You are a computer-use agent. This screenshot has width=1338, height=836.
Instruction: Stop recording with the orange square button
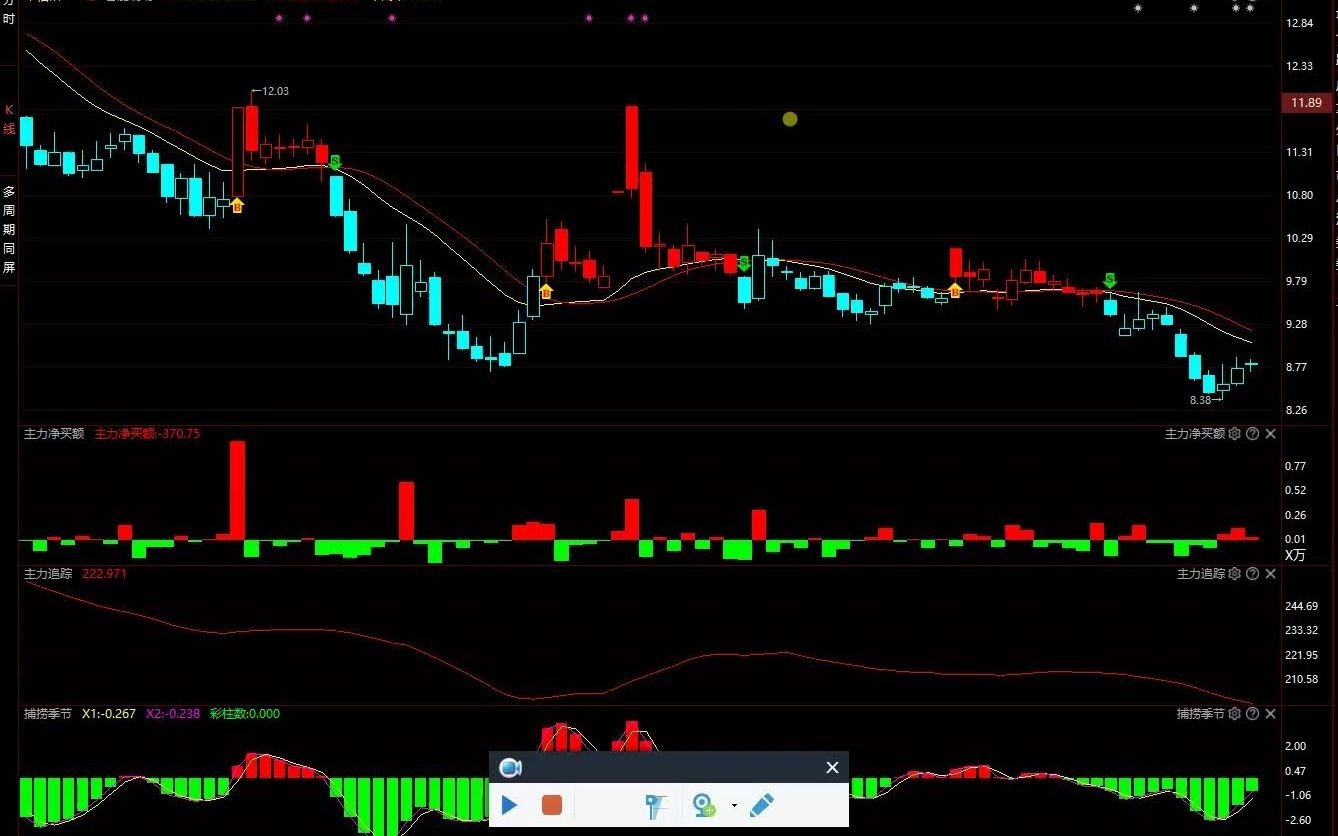[x=552, y=804]
